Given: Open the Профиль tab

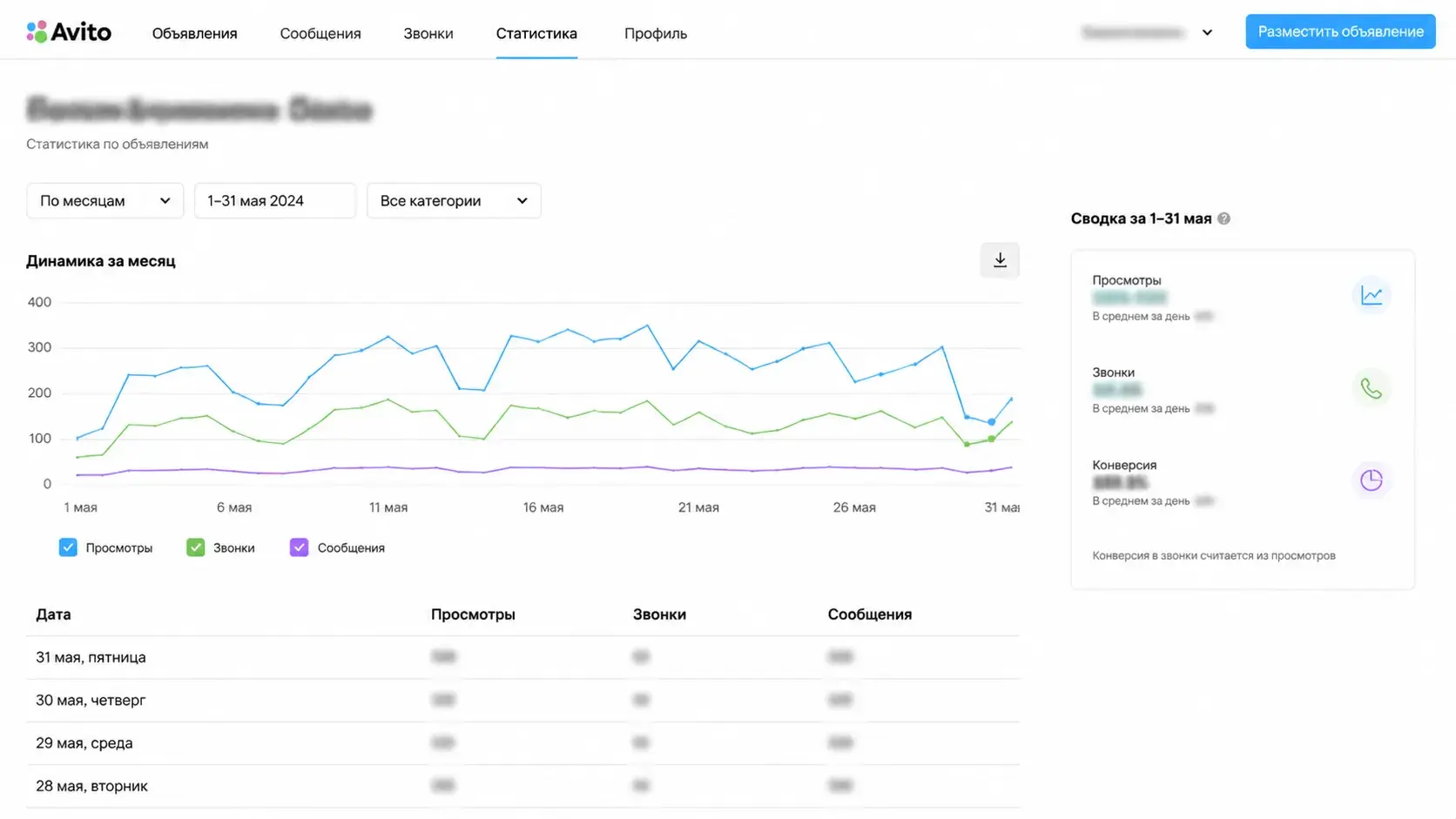Looking at the screenshot, I should coord(656,33).
